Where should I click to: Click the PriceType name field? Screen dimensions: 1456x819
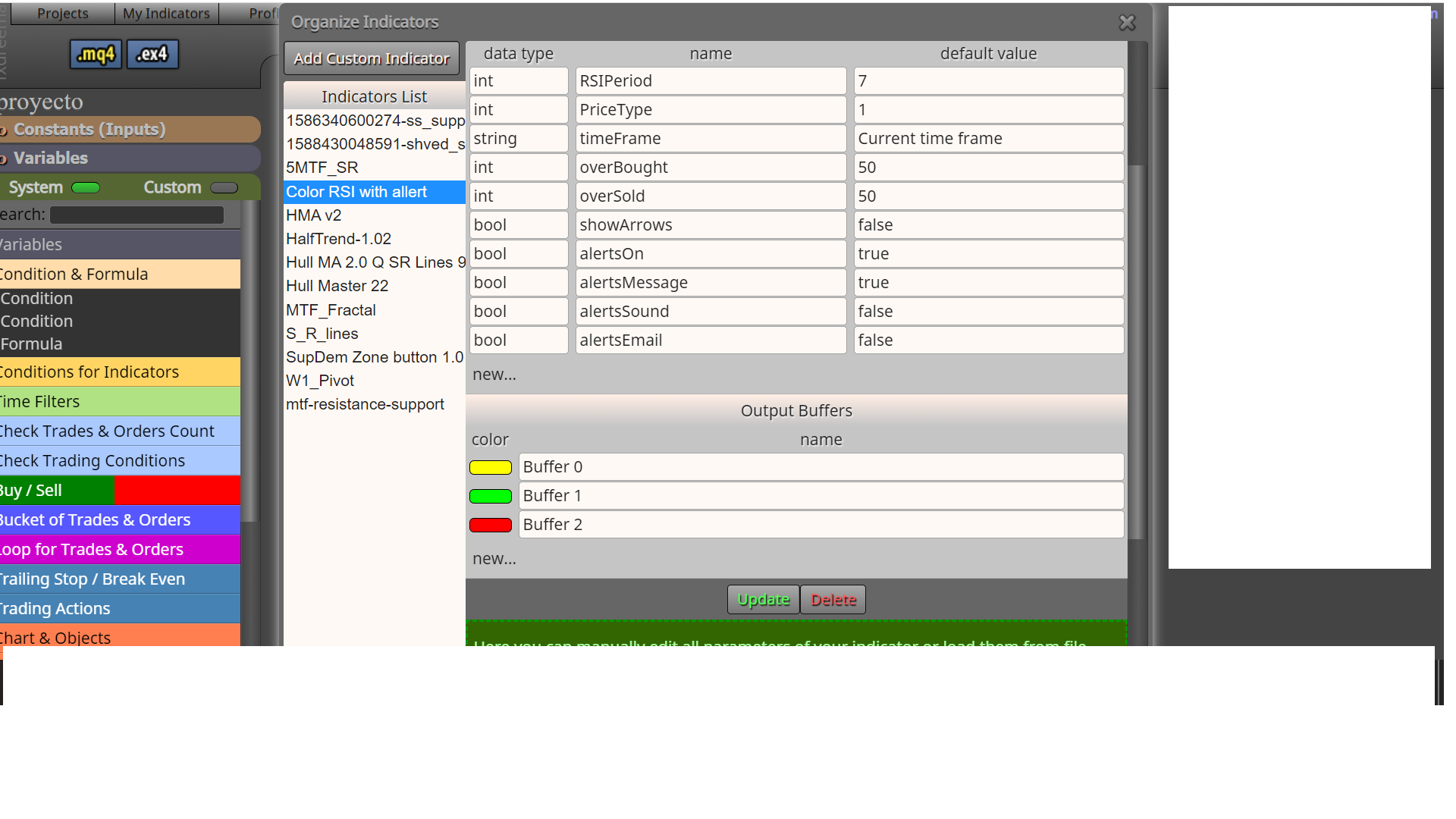(711, 110)
